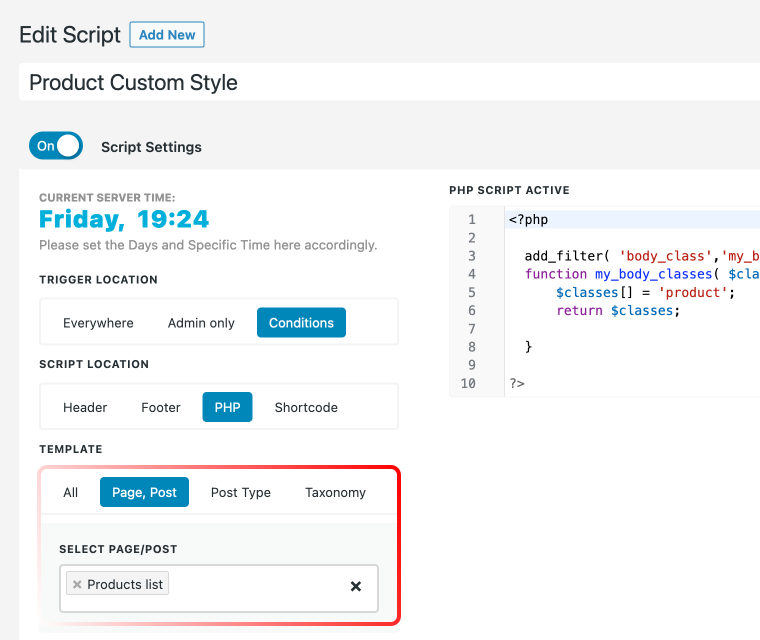The width and height of the screenshot is (760, 640).
Task: Select PHP script location
Action: pos(227,407)
